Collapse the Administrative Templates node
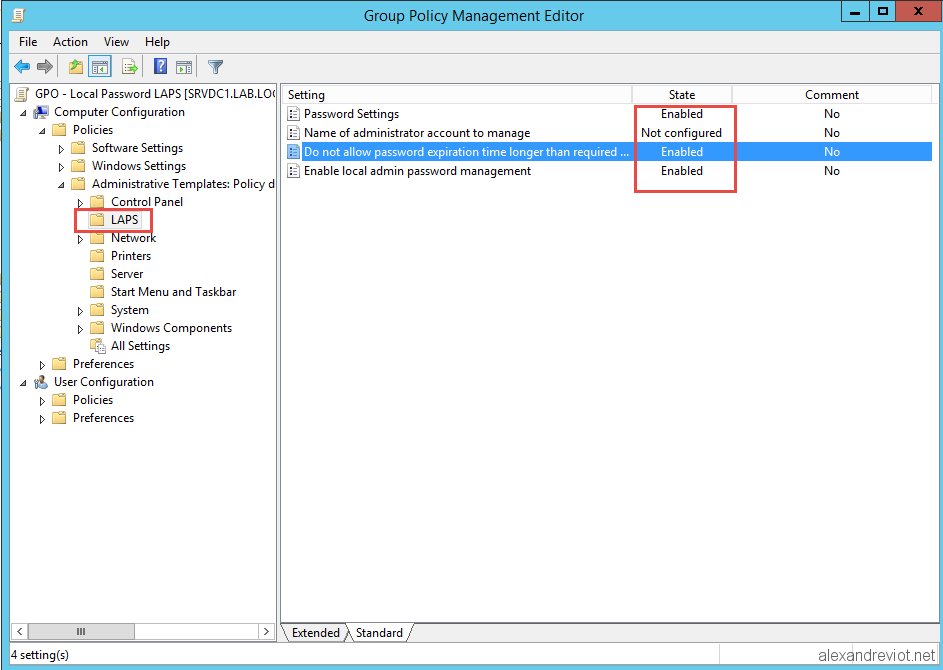 tap(61, 185)
